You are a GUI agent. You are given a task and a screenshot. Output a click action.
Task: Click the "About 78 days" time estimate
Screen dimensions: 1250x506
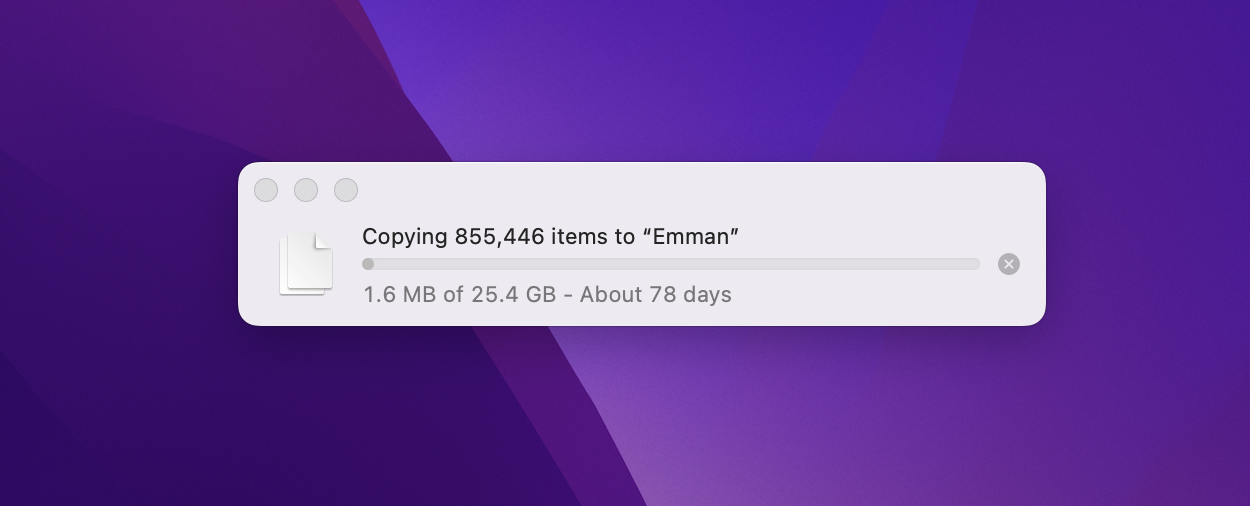[x=656, y=295]
